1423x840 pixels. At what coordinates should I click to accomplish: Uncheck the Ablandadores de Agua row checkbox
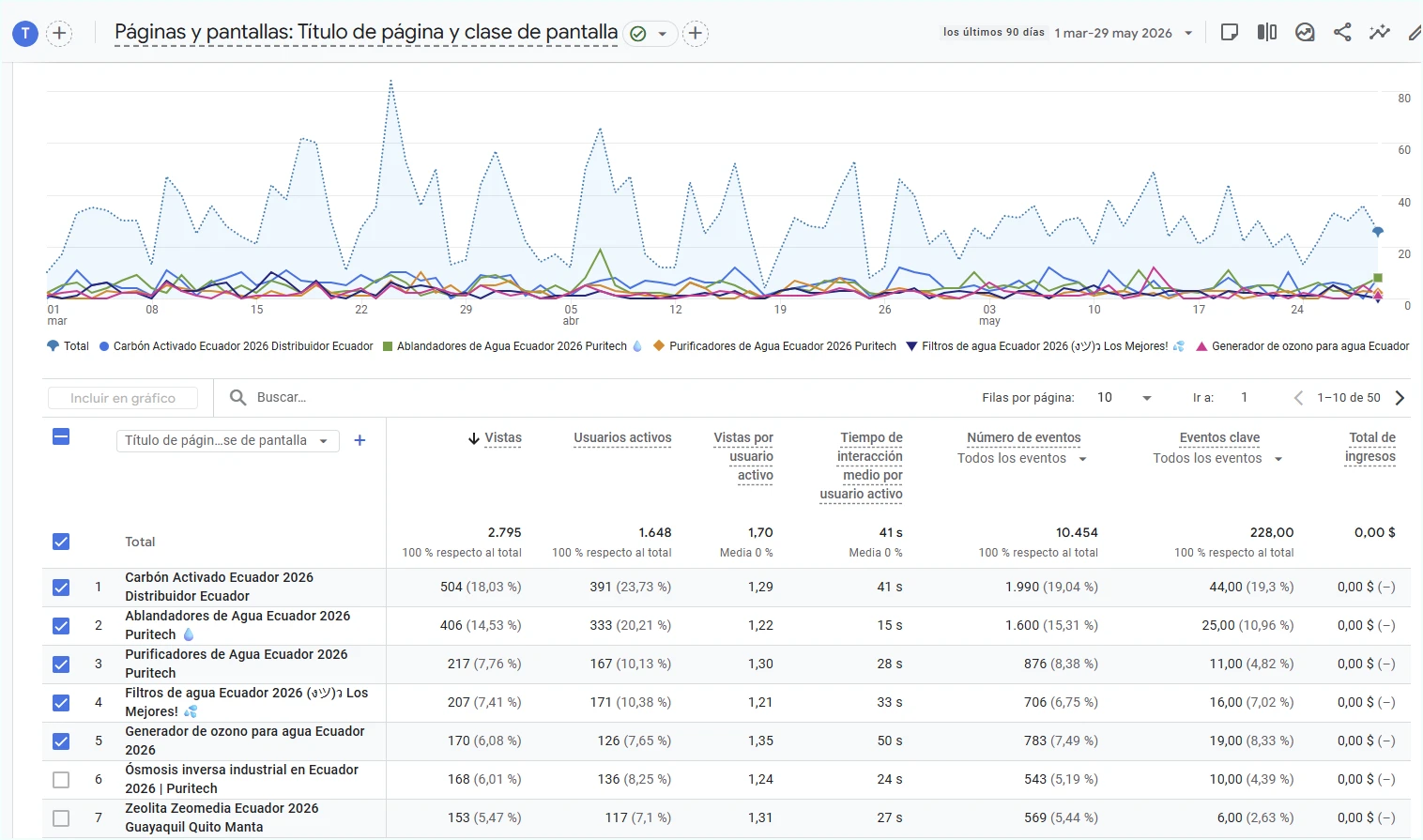[61, 626]
